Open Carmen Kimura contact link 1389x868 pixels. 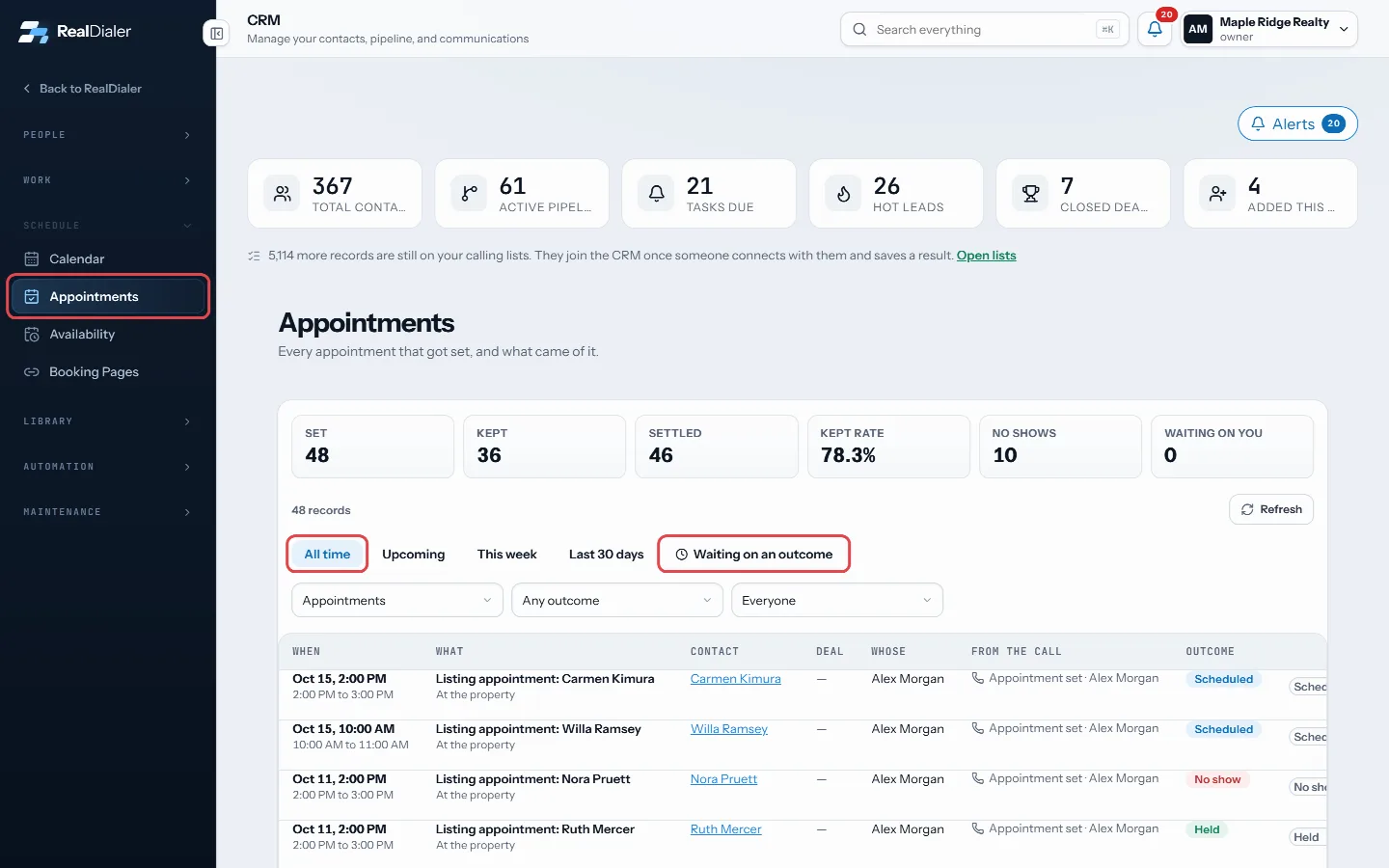coord(735,679)
